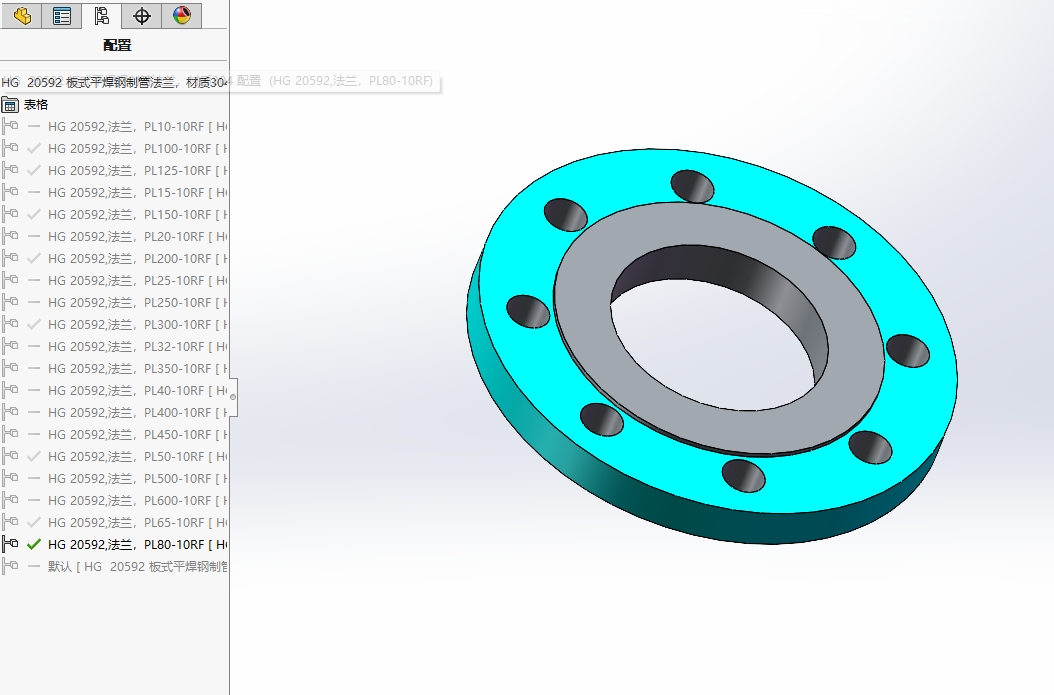Select configuration PL400-10RF
The image size is (1054, 695).
(137, 412)
